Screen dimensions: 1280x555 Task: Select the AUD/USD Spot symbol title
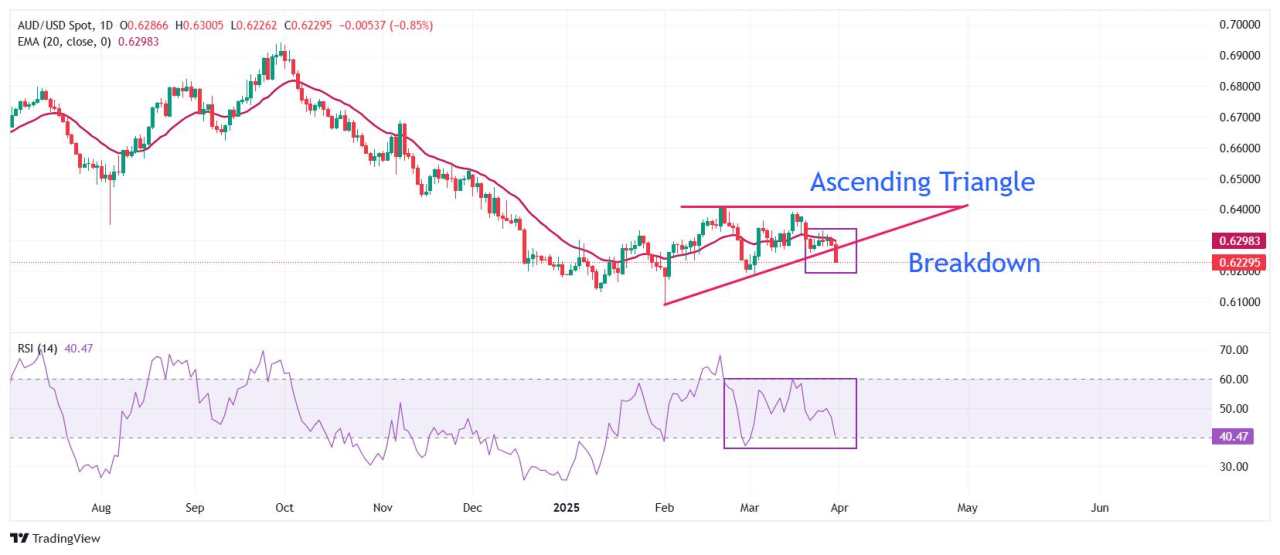tap(56, 24)
